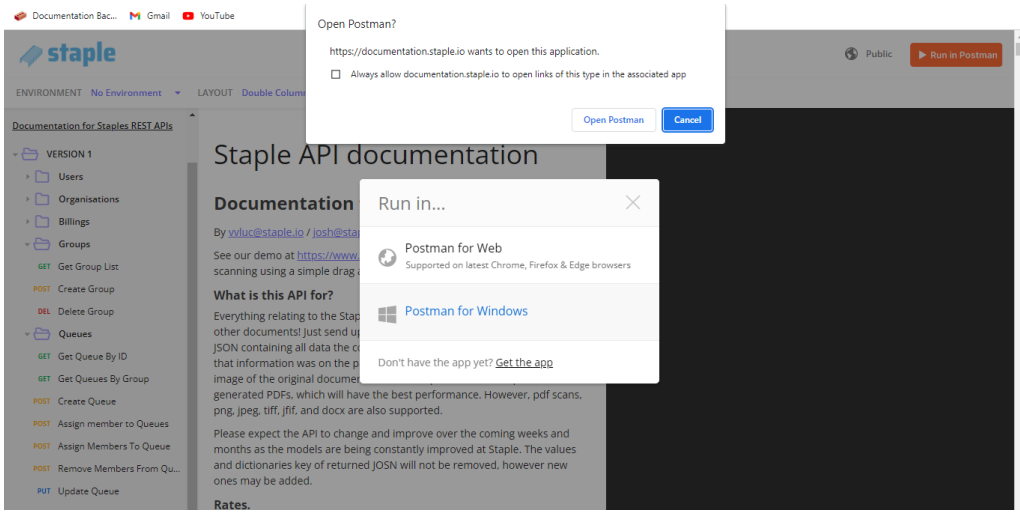This screenshot has width=1020, height=515.
Task: Expand the Organisations folder arrow
Action: pos(27,199)
